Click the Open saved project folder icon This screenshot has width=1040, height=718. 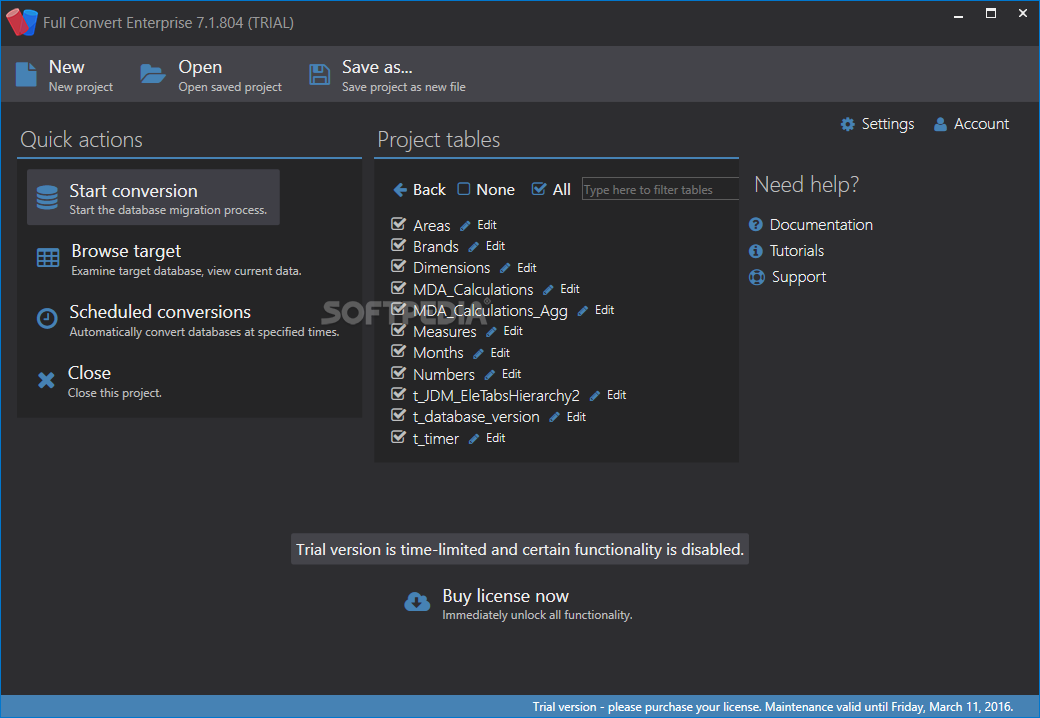click(153, 74)
